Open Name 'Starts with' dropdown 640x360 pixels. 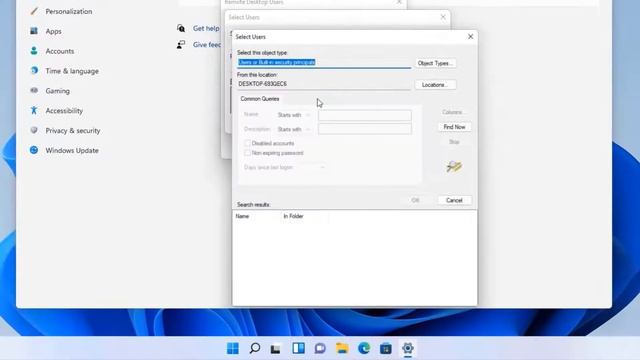[x=294, y=115]
